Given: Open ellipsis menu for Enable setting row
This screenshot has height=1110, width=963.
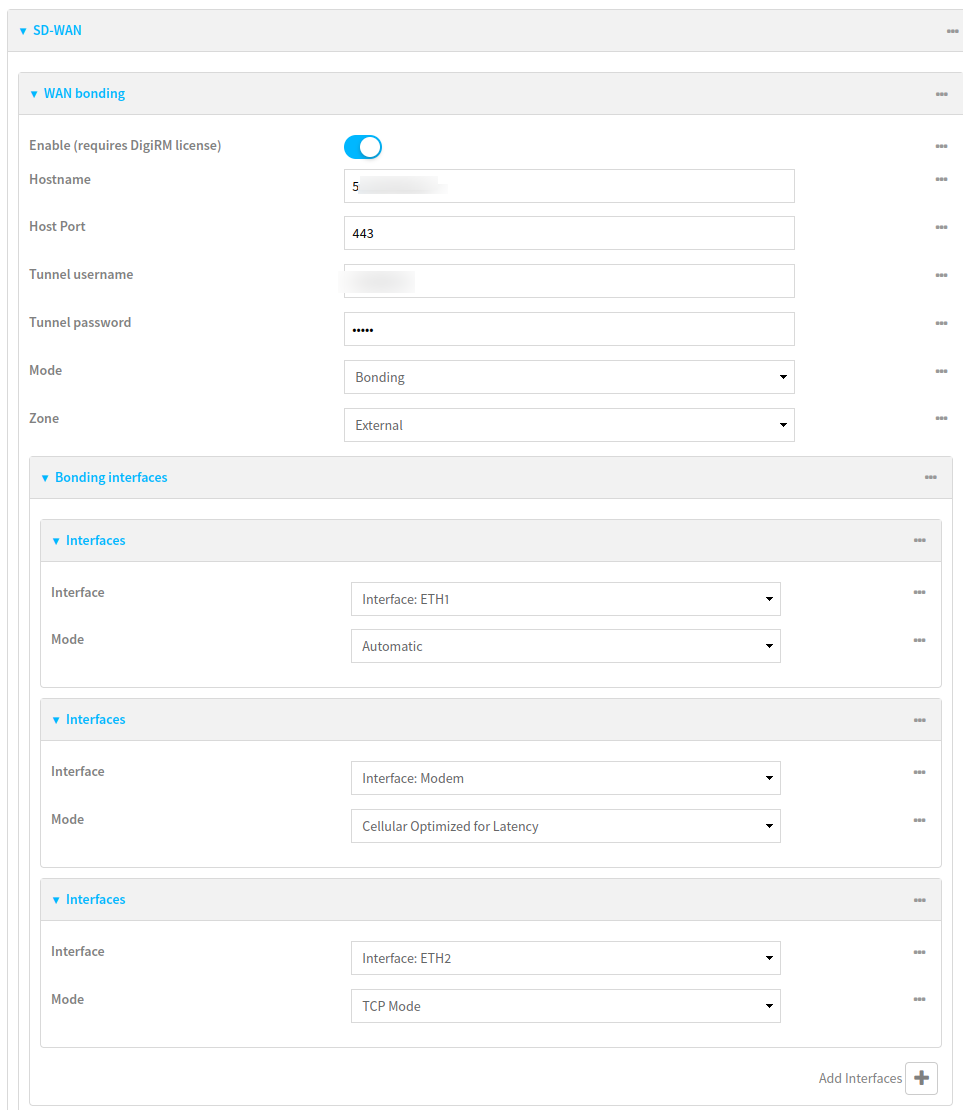Looking at the screenshot, I should [941, 146].
